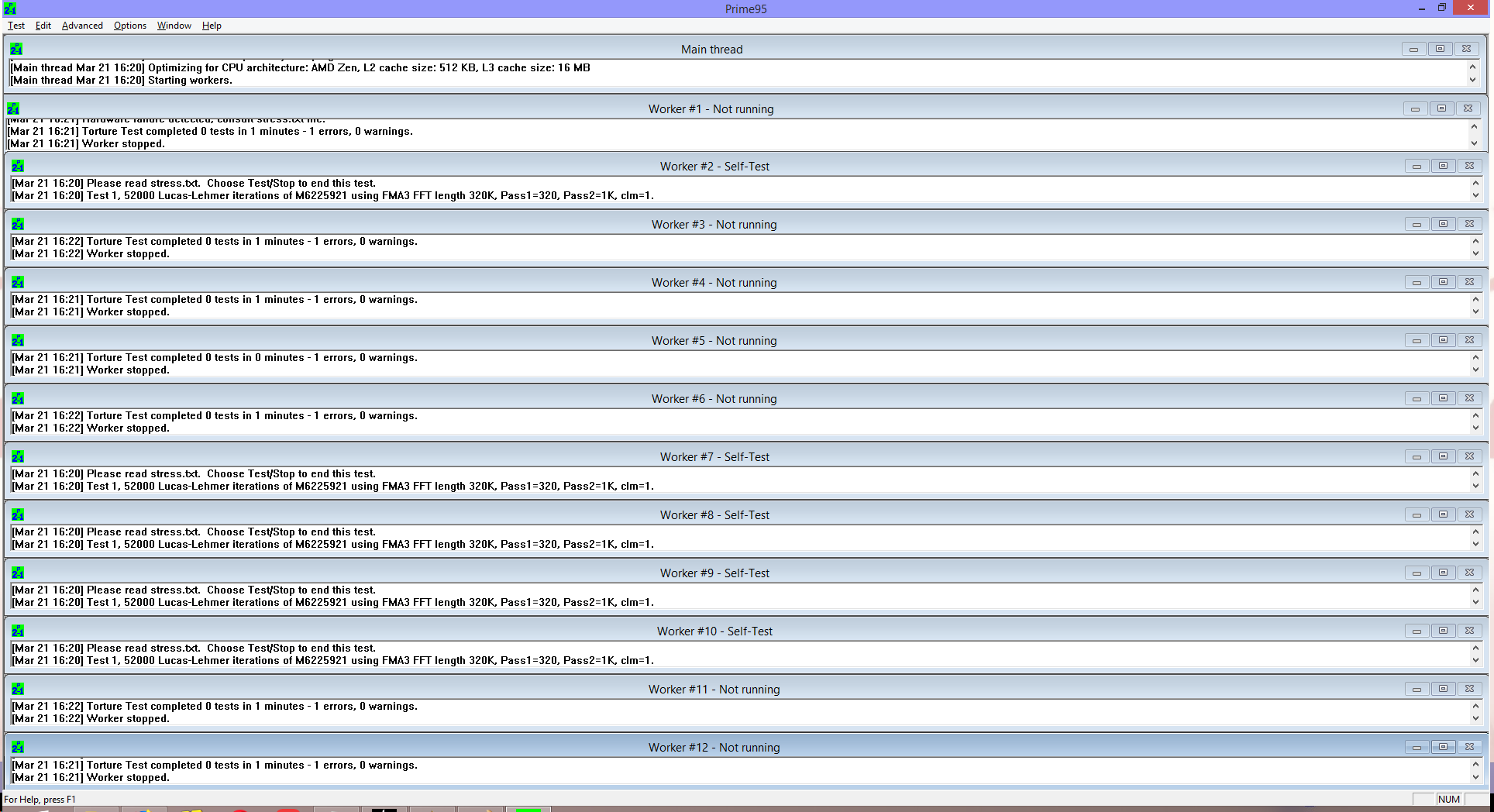Close the Worker #8 Self-Test window

(1469, 514)
